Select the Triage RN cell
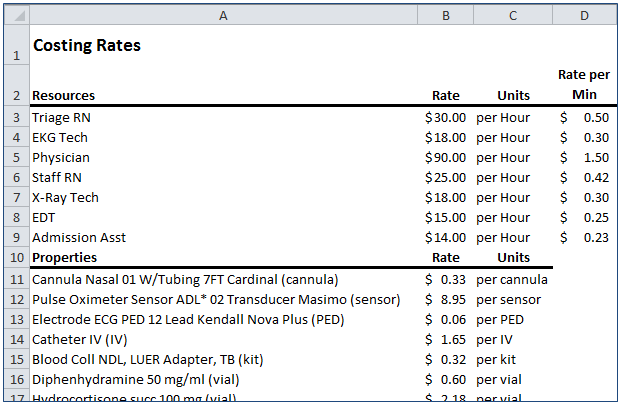Viewport: 624px width, 407px height. point(223,117)
